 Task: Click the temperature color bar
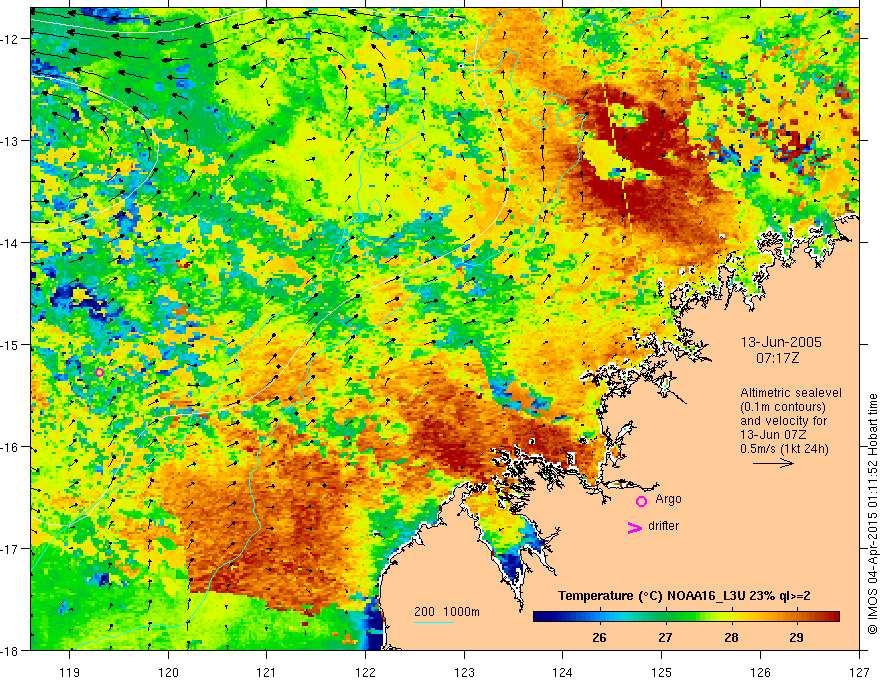click(686, 616)
